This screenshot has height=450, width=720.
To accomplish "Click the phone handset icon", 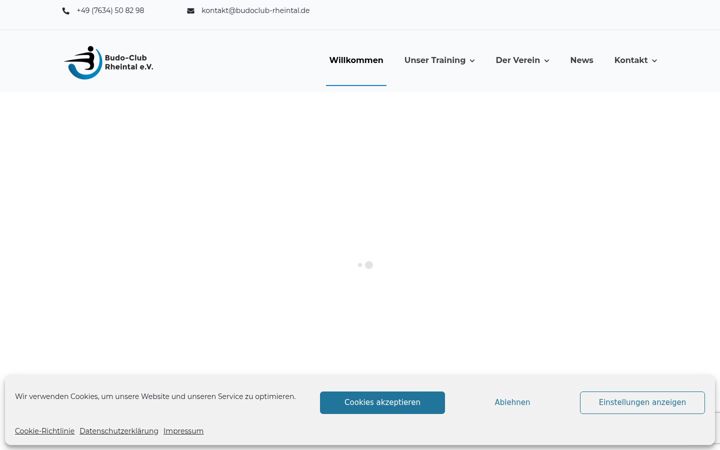I will [x=66, y=11].
